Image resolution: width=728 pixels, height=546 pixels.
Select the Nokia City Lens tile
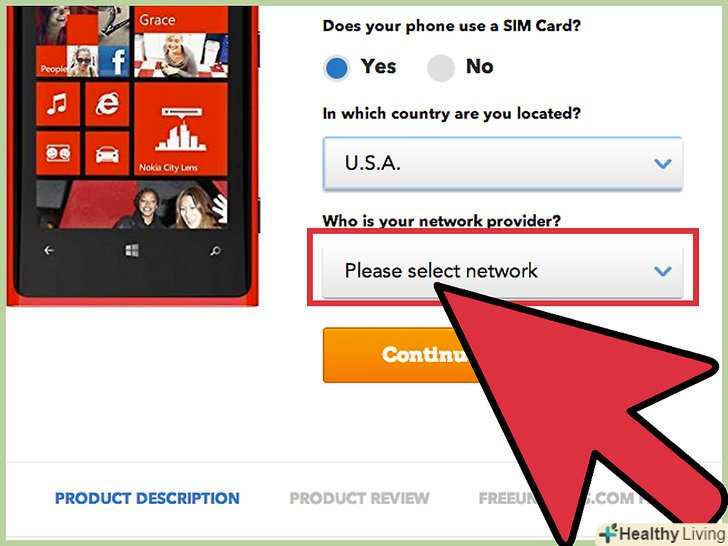point(181,129)
